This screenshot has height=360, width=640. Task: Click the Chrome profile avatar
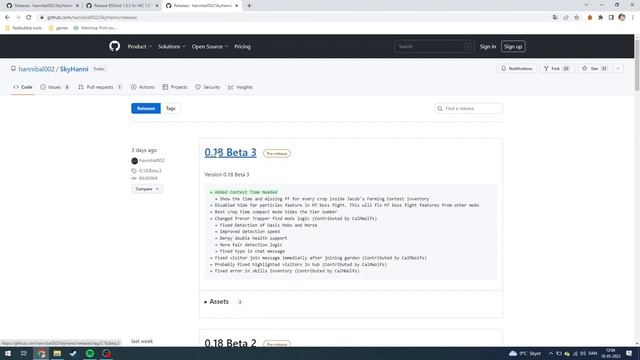click(x=622, y=18)
